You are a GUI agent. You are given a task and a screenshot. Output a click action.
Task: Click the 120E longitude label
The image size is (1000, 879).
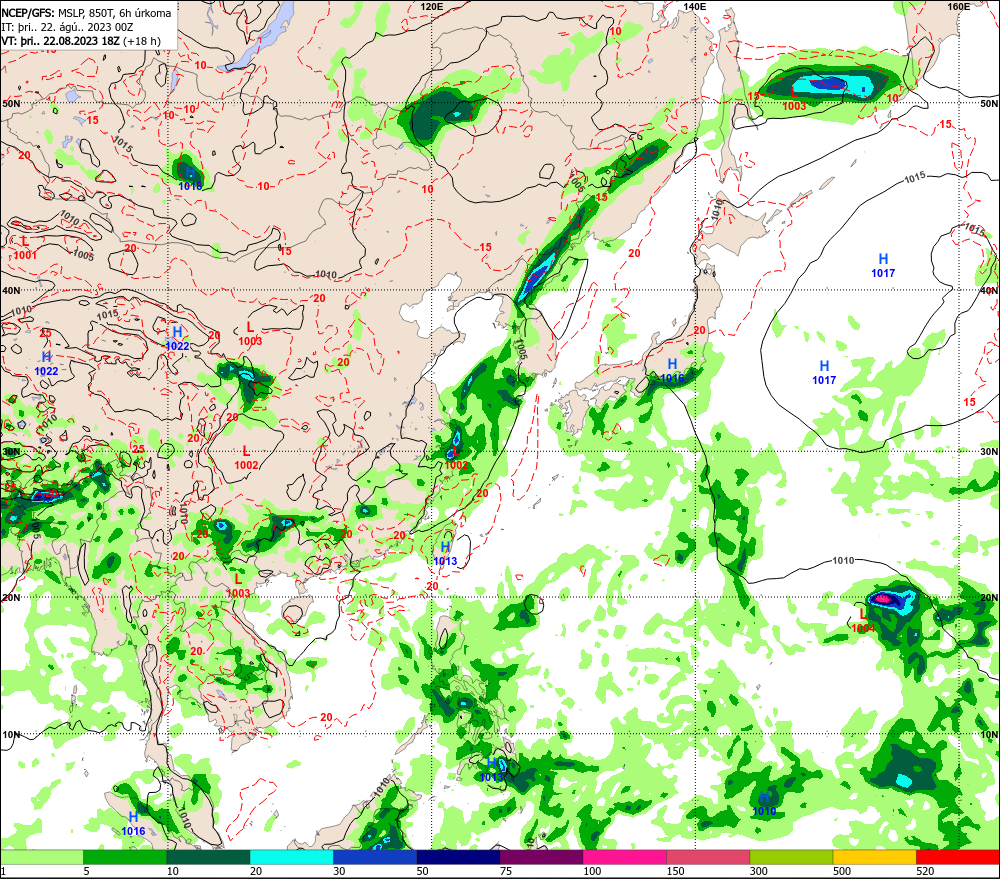coord(432,6)
